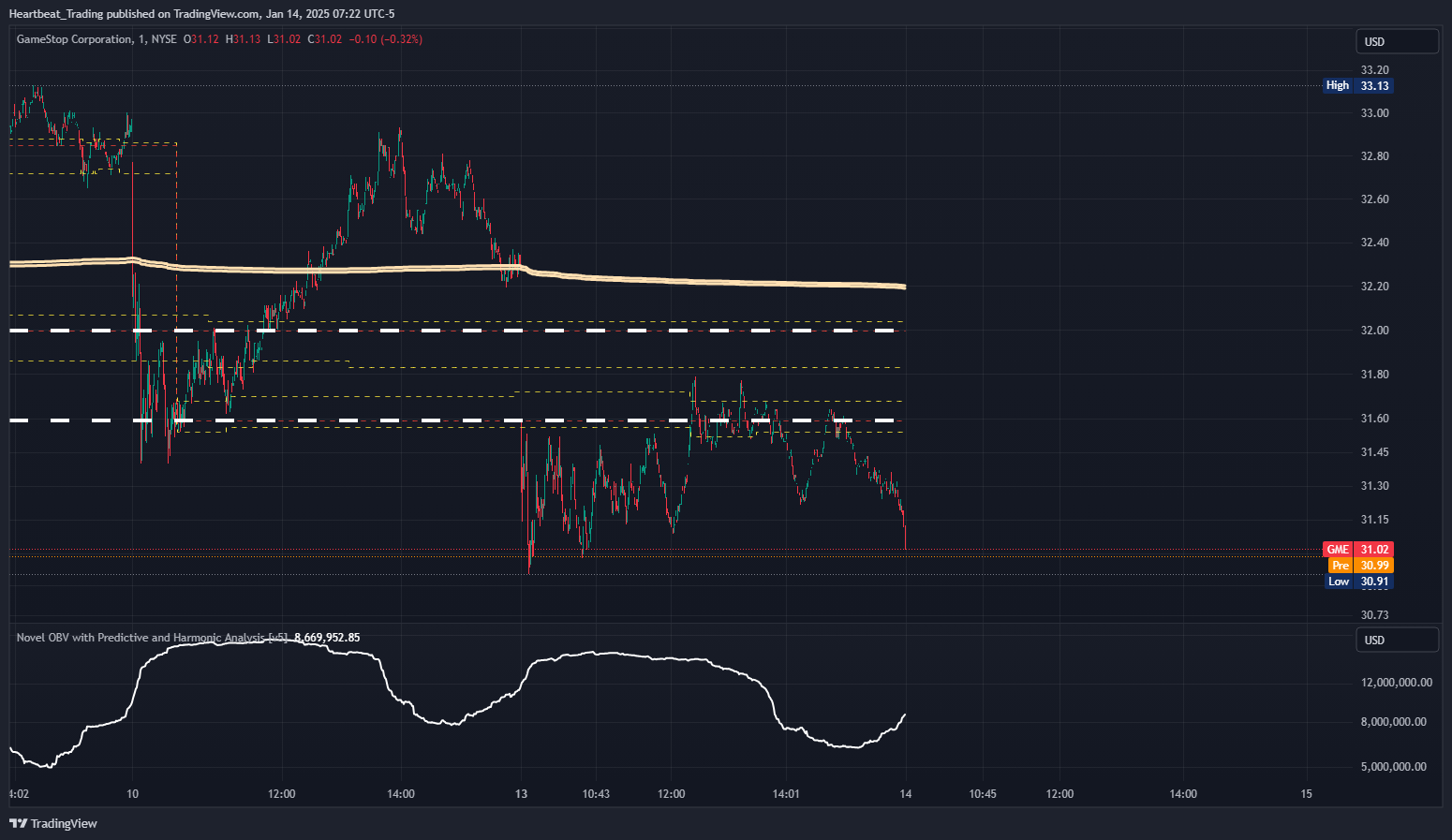Click the 33.20 price axis label
1452x840 pixels.
pyautogui.click(x=1374, y=70)
